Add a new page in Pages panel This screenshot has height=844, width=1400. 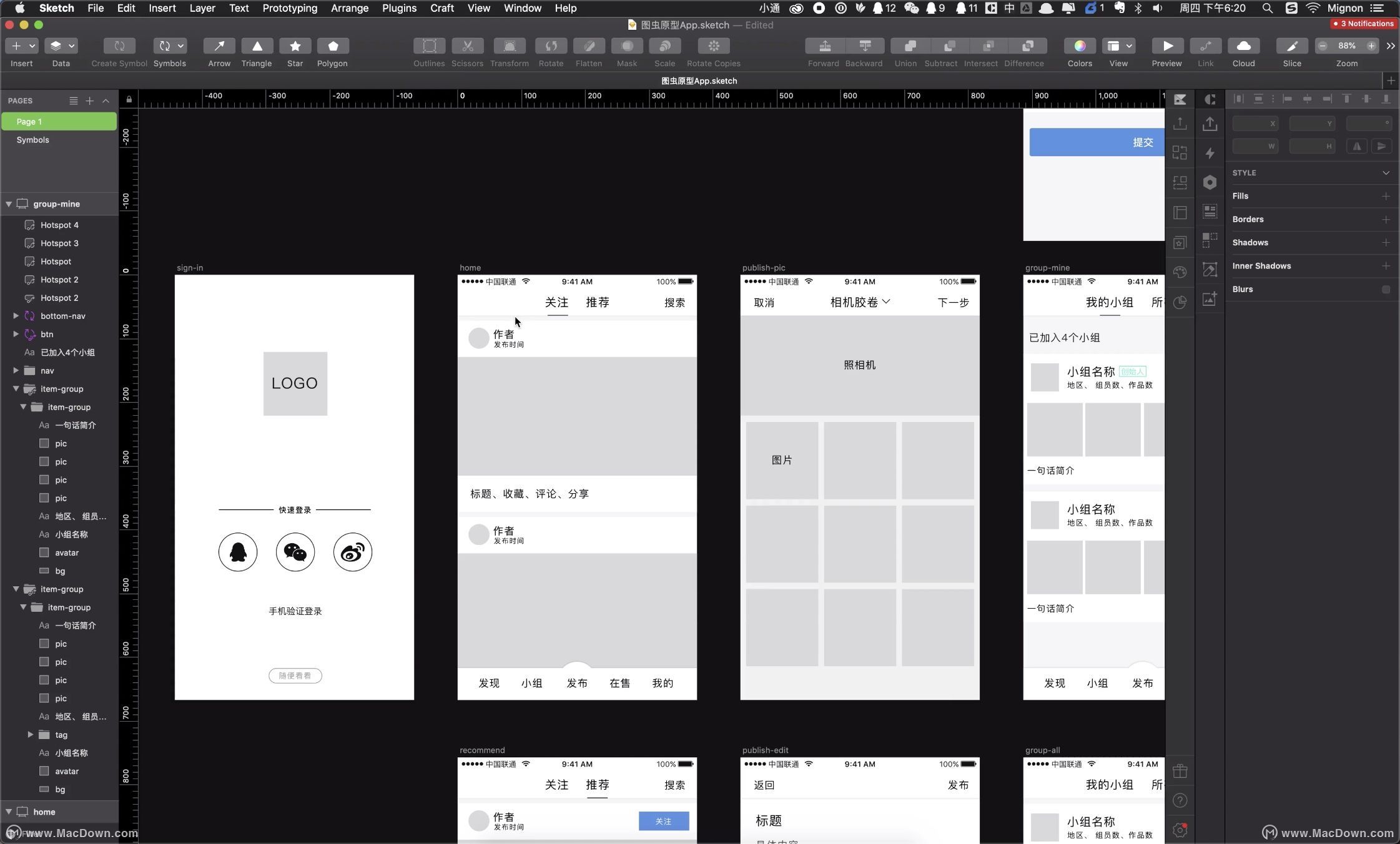pyautogui.click(x=89, y=101)
